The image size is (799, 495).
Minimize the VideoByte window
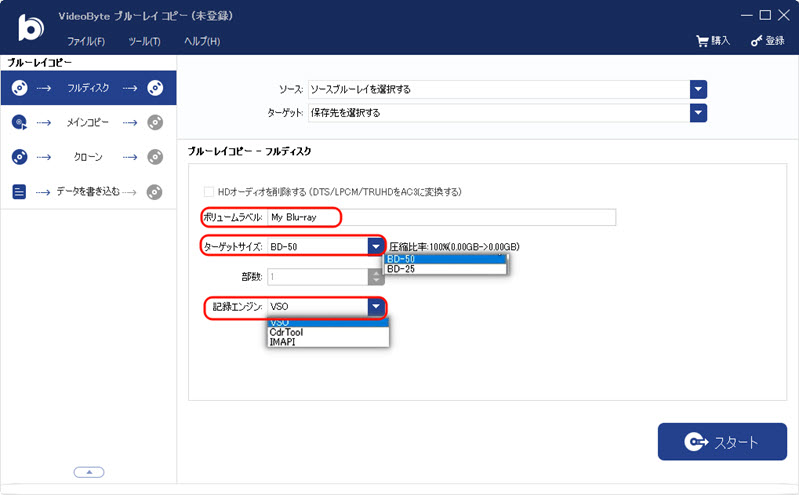pos(747,15)
